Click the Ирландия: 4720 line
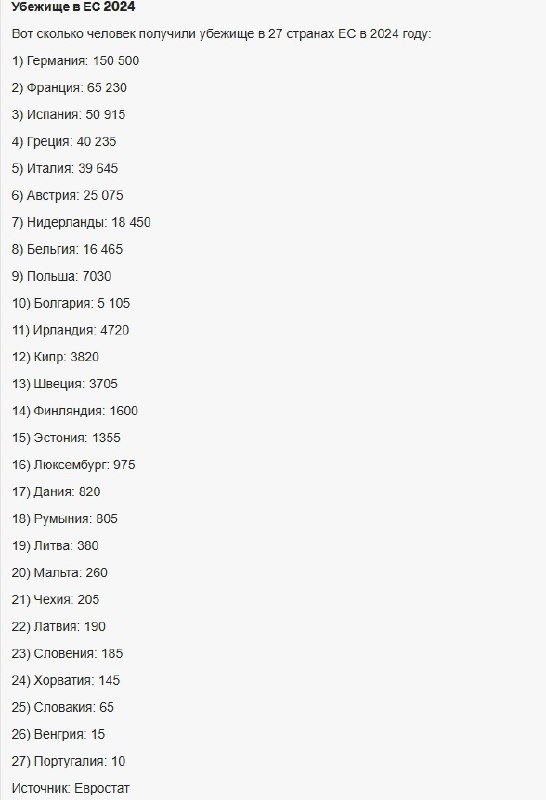546x800 pixels. point(70,330)
